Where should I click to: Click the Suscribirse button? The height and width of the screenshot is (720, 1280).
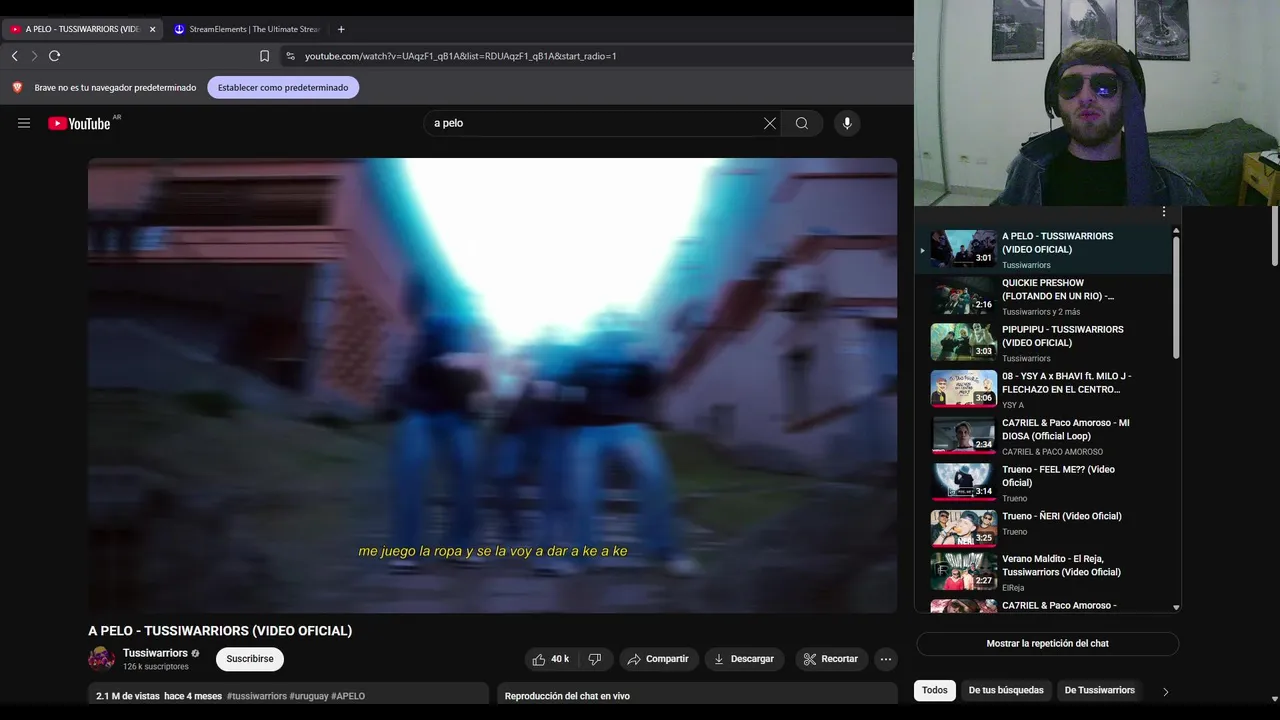click(x=250, y=659)
